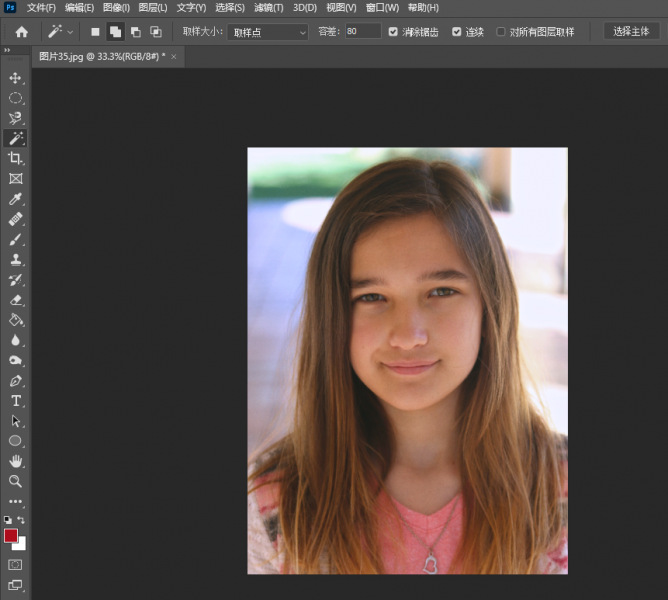Image resolution: width=668 pixels, height=600 pixels.
Task: Open the 滤镜(T) menu
Action: (x=268, y=8)
